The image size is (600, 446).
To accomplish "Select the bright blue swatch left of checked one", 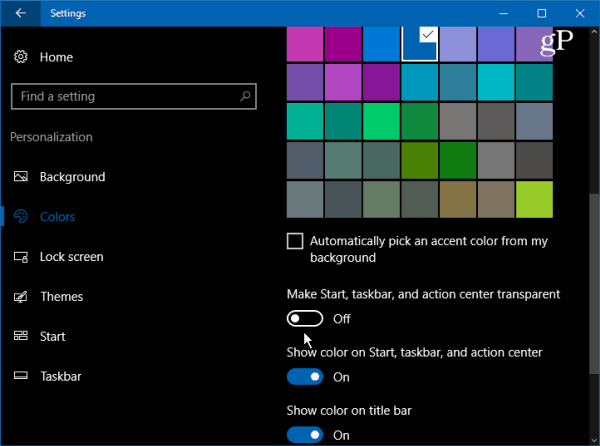I will coord(381,44).
